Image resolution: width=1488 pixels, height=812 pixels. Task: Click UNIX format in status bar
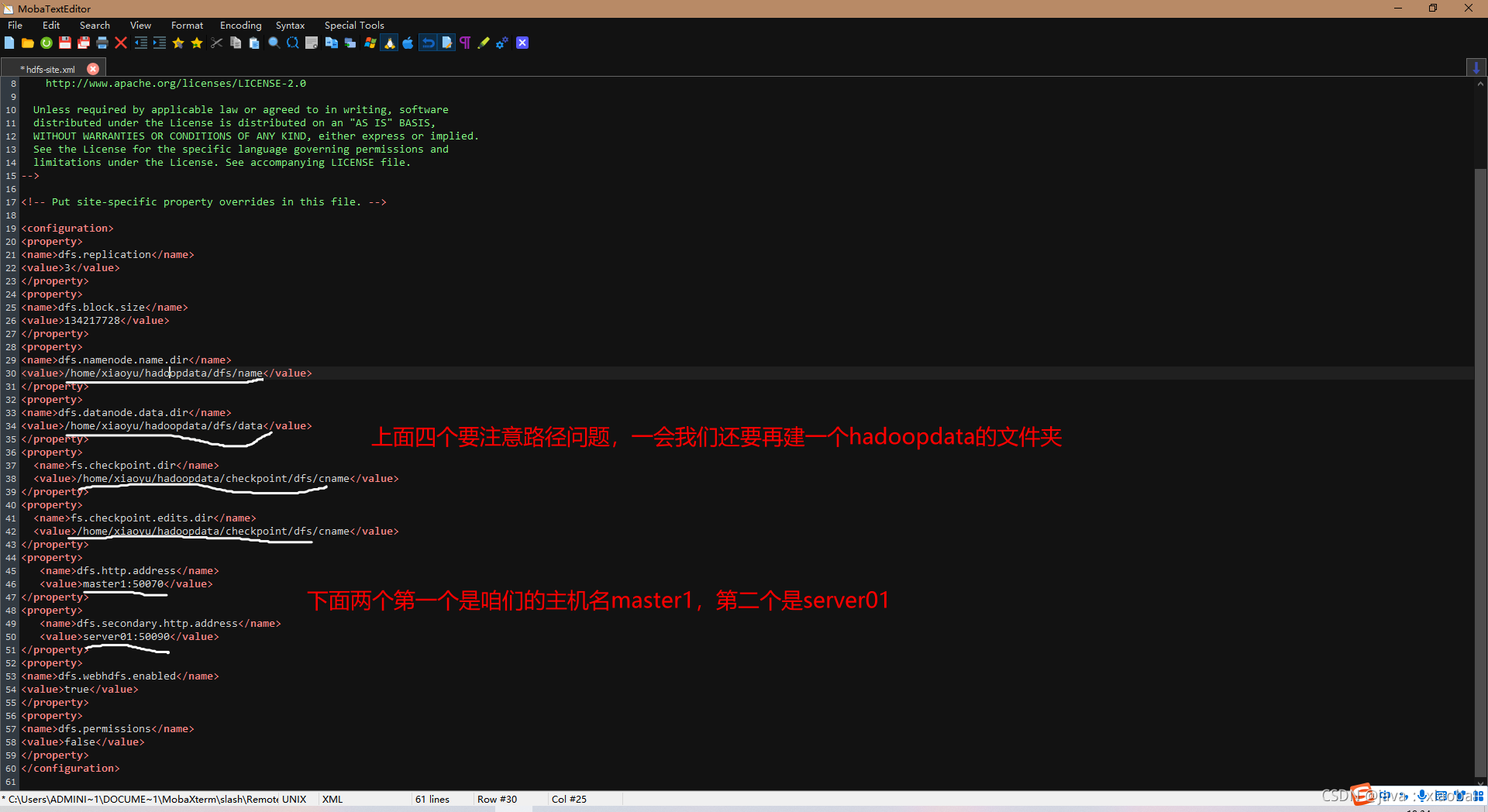(x=294, y=799)
